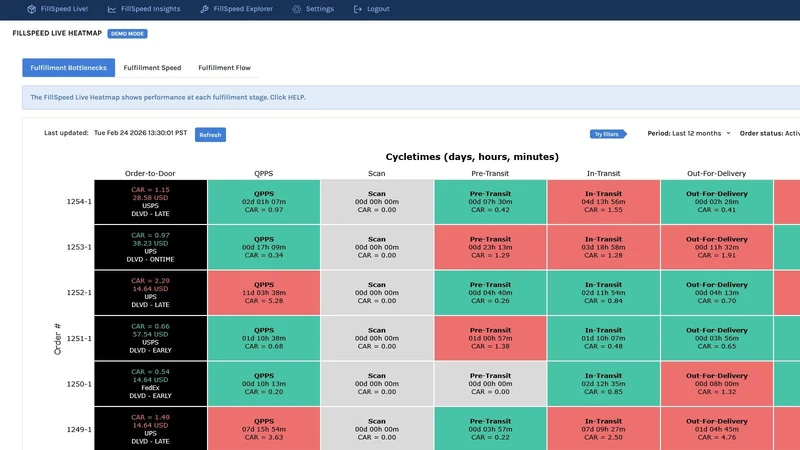Click gray Pre-Transit cell in row 1250-1
Screen dimensions: 800x450
(490, 384)
